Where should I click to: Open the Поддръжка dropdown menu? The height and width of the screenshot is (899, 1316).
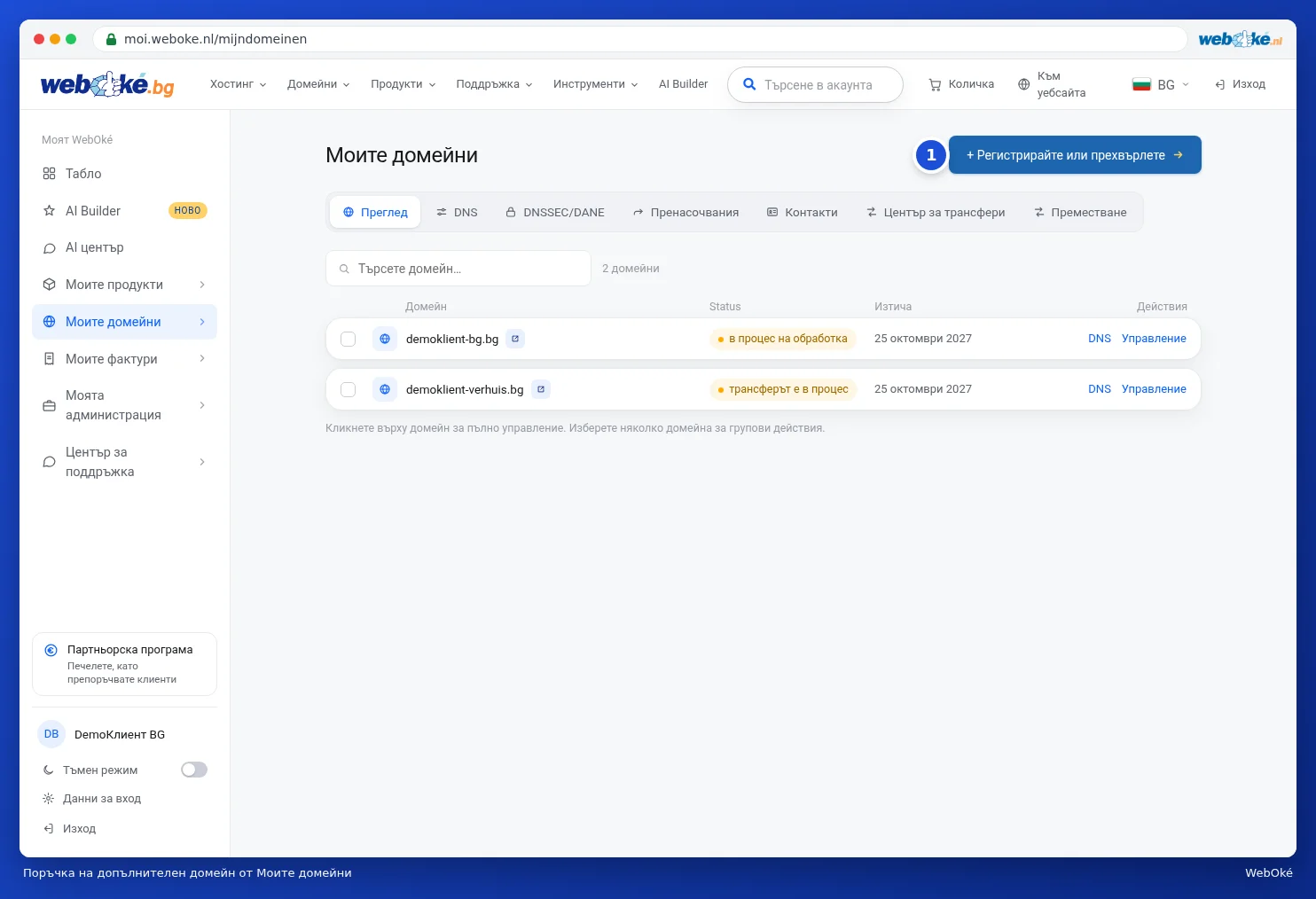[494, 84]
